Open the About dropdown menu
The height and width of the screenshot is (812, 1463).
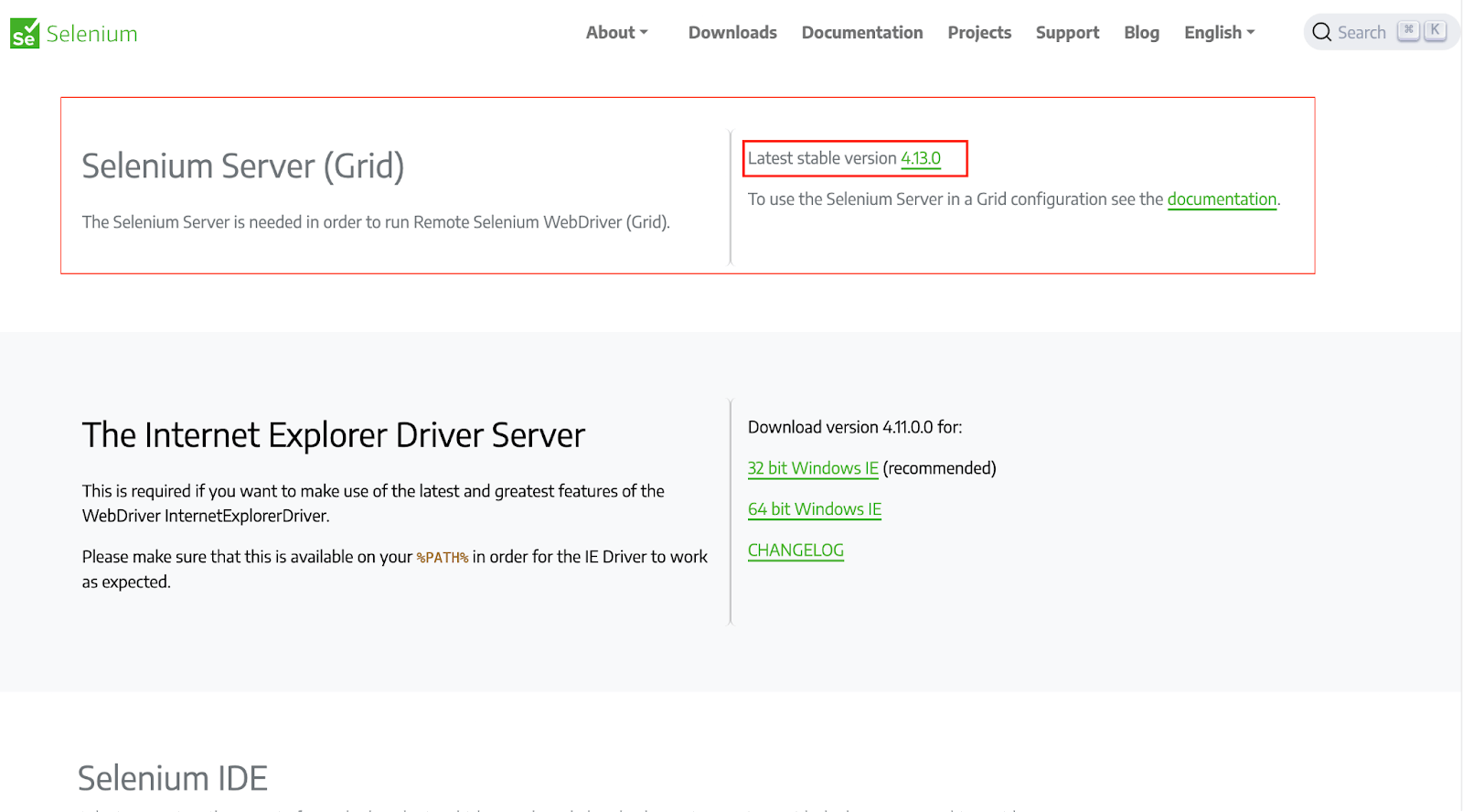coord(617,32)
